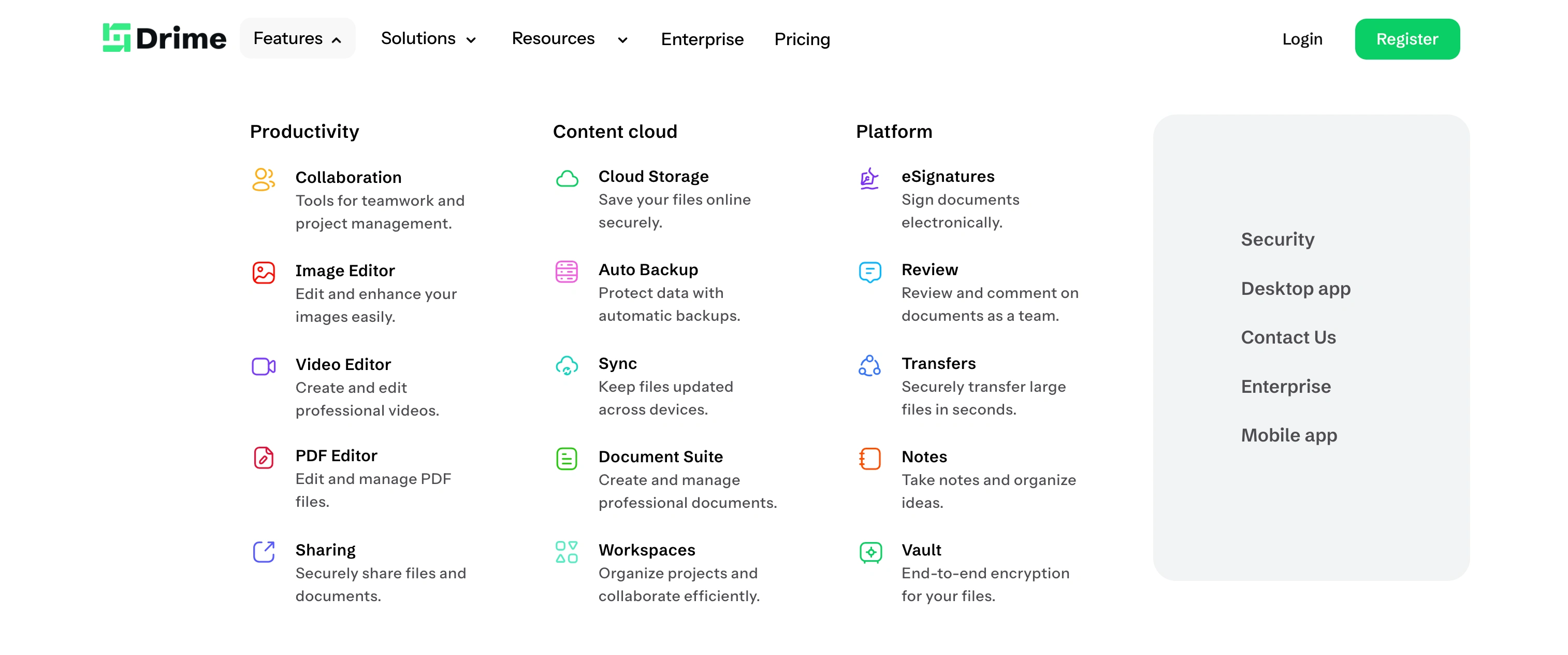This screenshot has height=655, width=1568.
Task: Click the Vault safe icon
Action: [x=870, y=552]
